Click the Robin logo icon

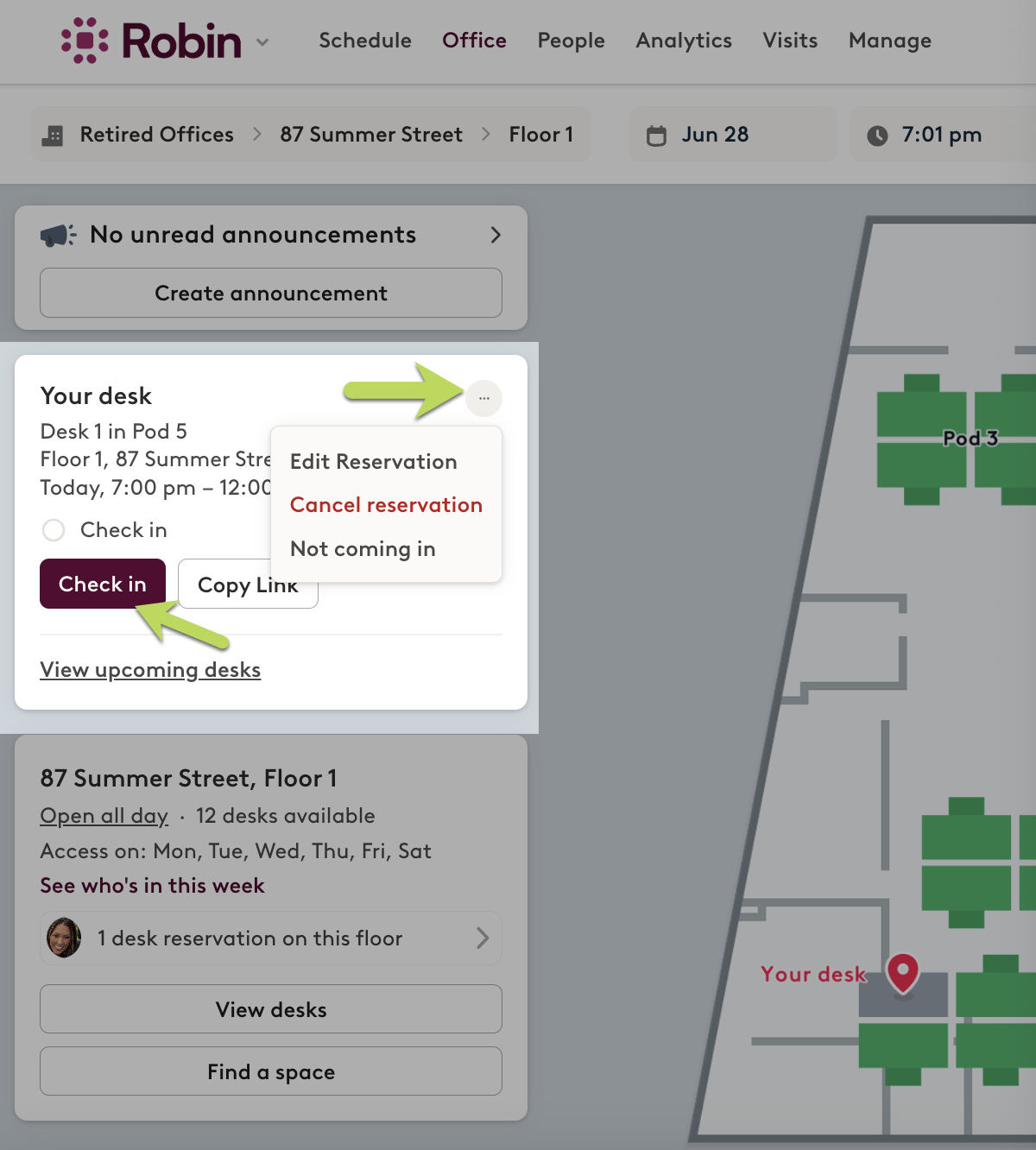point(85,41)
